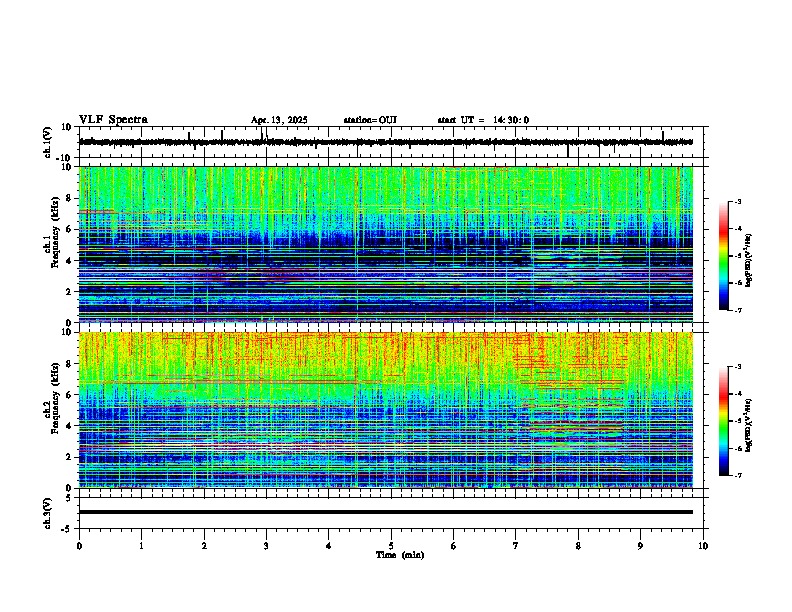The width and height of the screenshot is (792, 612).
Task: Click the "-7" tick on ch.2 colorbar
Action: [x=737, y=475]
